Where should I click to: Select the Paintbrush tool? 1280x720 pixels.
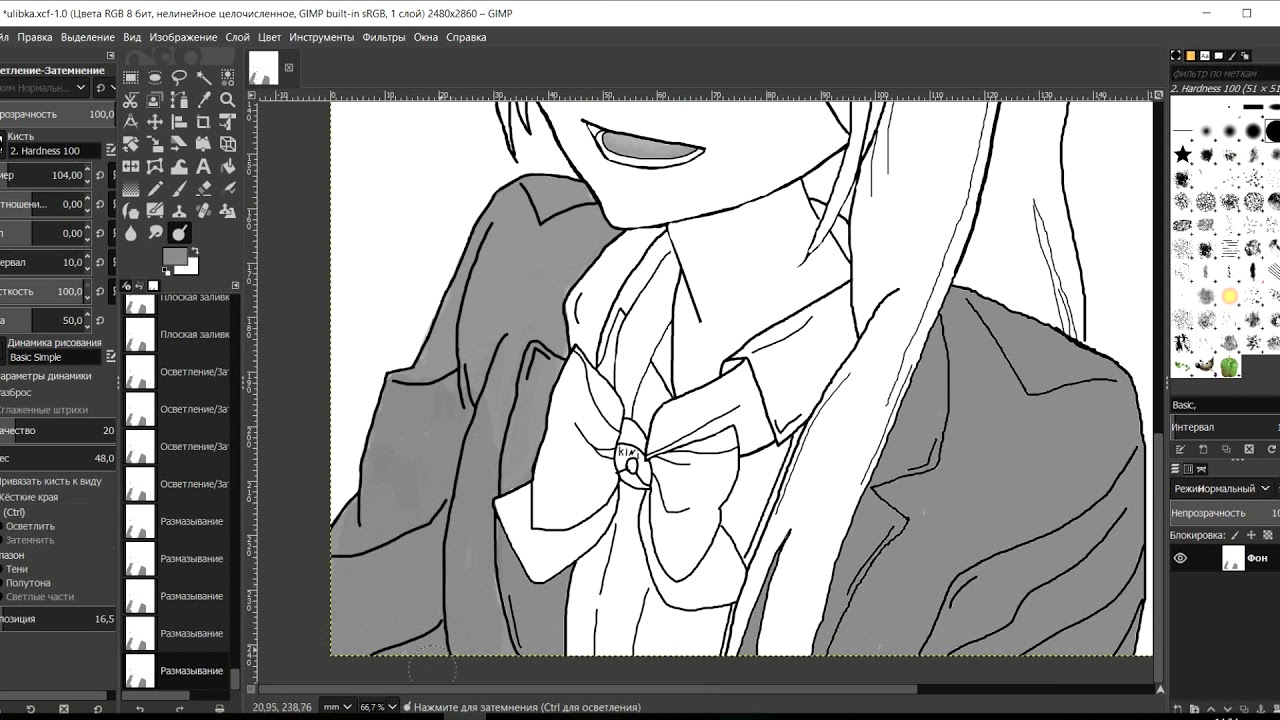179,188
